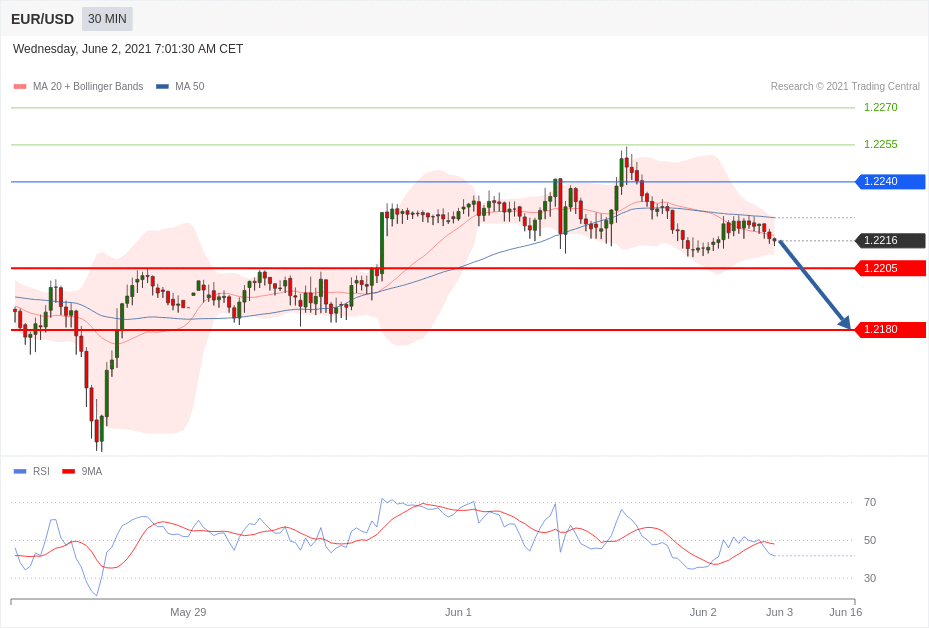929x629 pixels.
Task: Click the pink MA 20 Bollinger legend marker
Action: coord(20,87)
